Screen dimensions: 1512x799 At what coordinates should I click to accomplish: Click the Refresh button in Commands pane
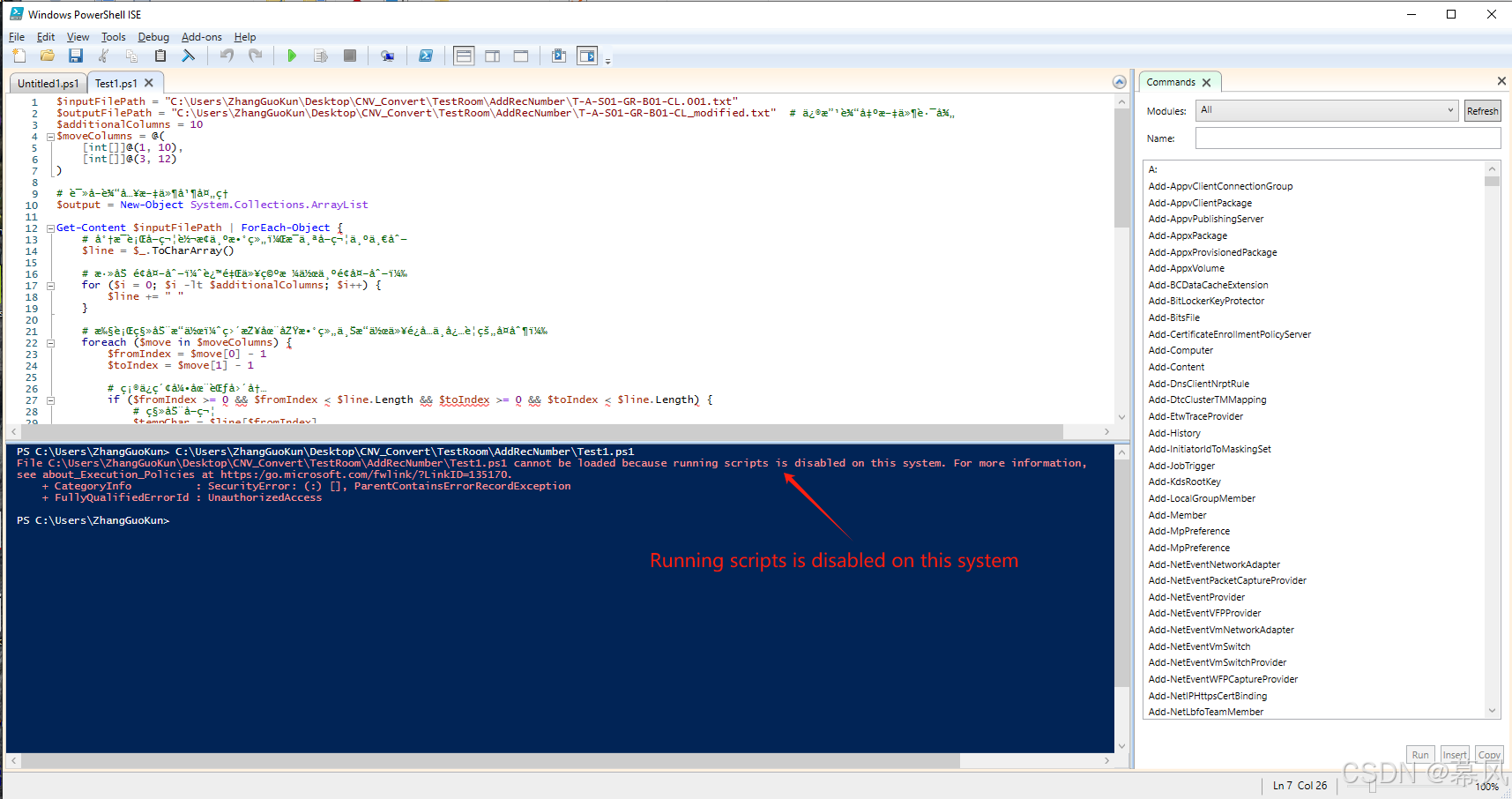click(1482, 110)
